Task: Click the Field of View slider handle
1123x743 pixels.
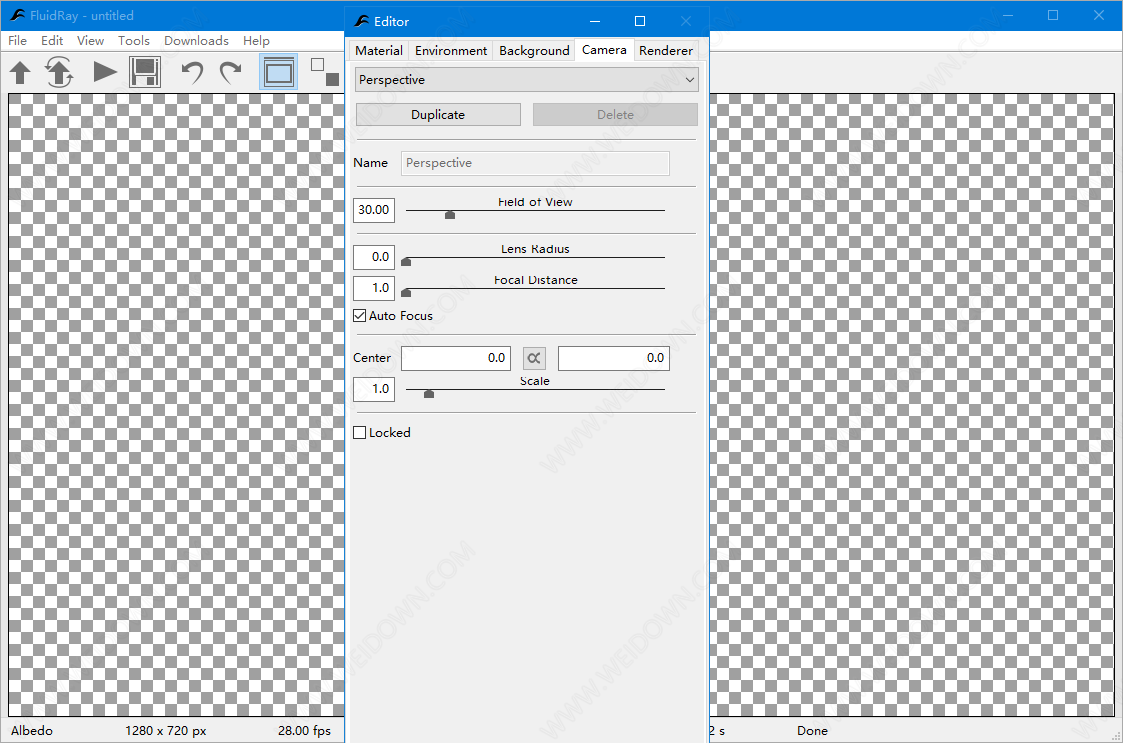Action: tap(450, 215)
